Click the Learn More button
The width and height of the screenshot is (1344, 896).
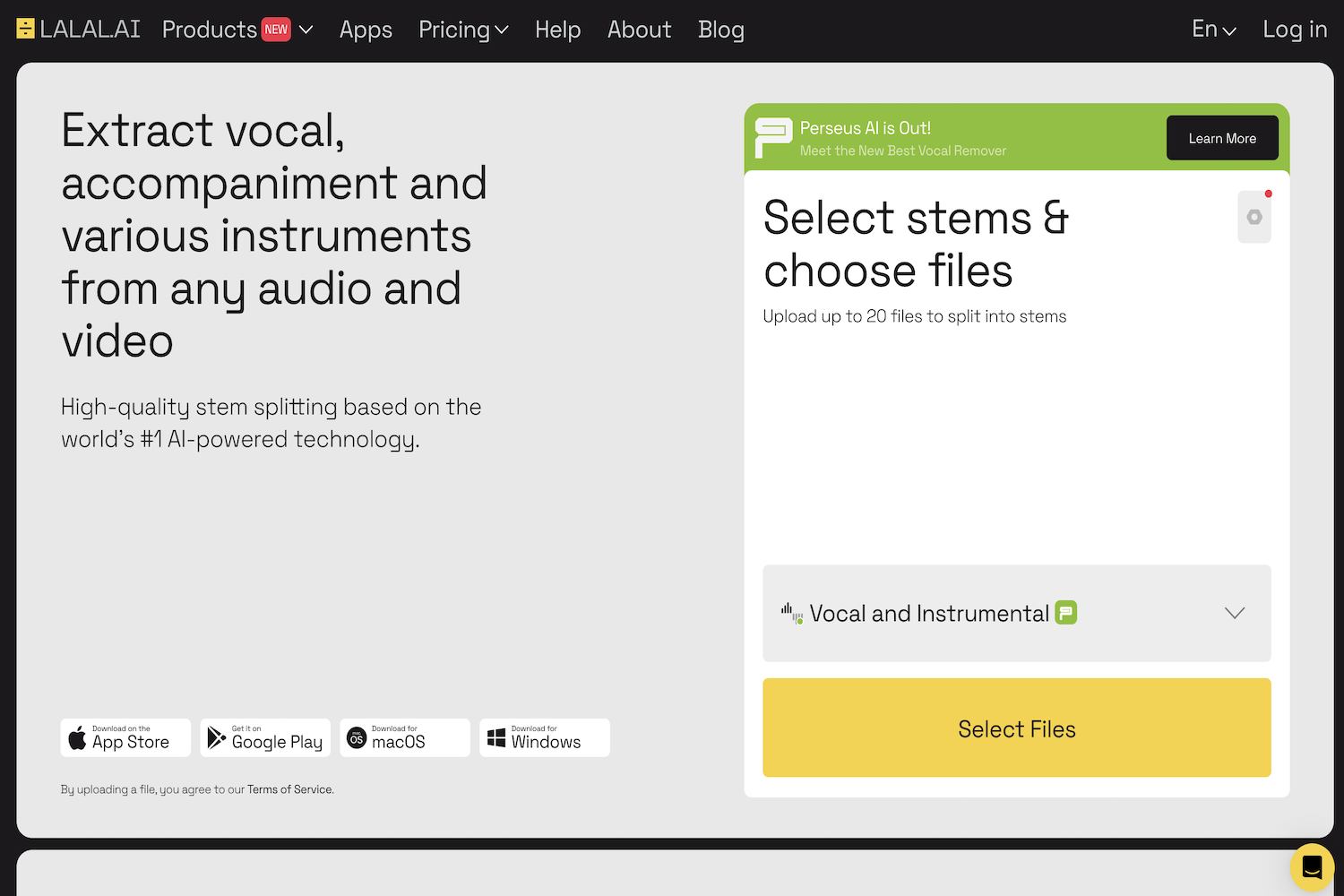pos(1222,138)
